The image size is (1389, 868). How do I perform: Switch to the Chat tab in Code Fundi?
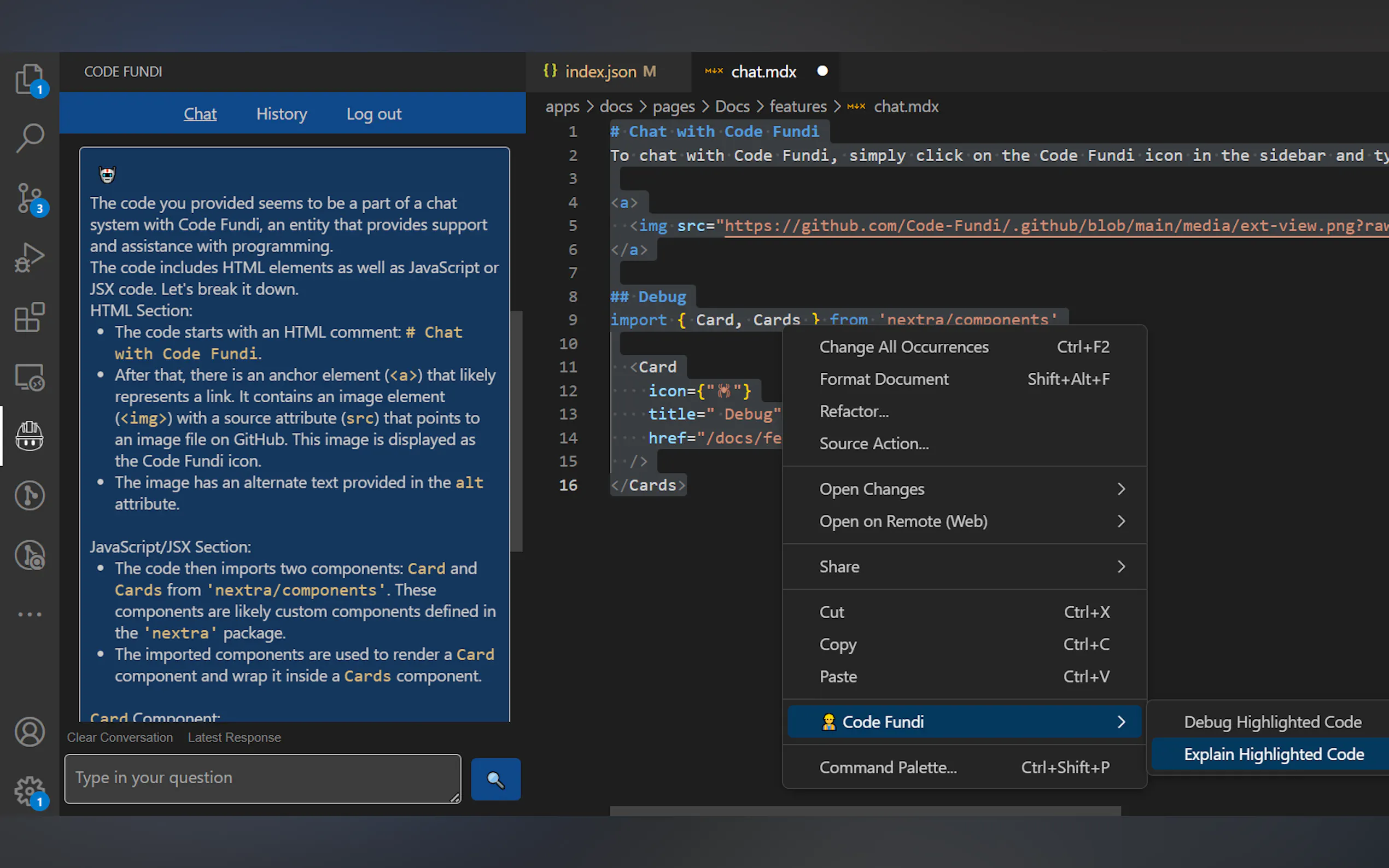200,114
